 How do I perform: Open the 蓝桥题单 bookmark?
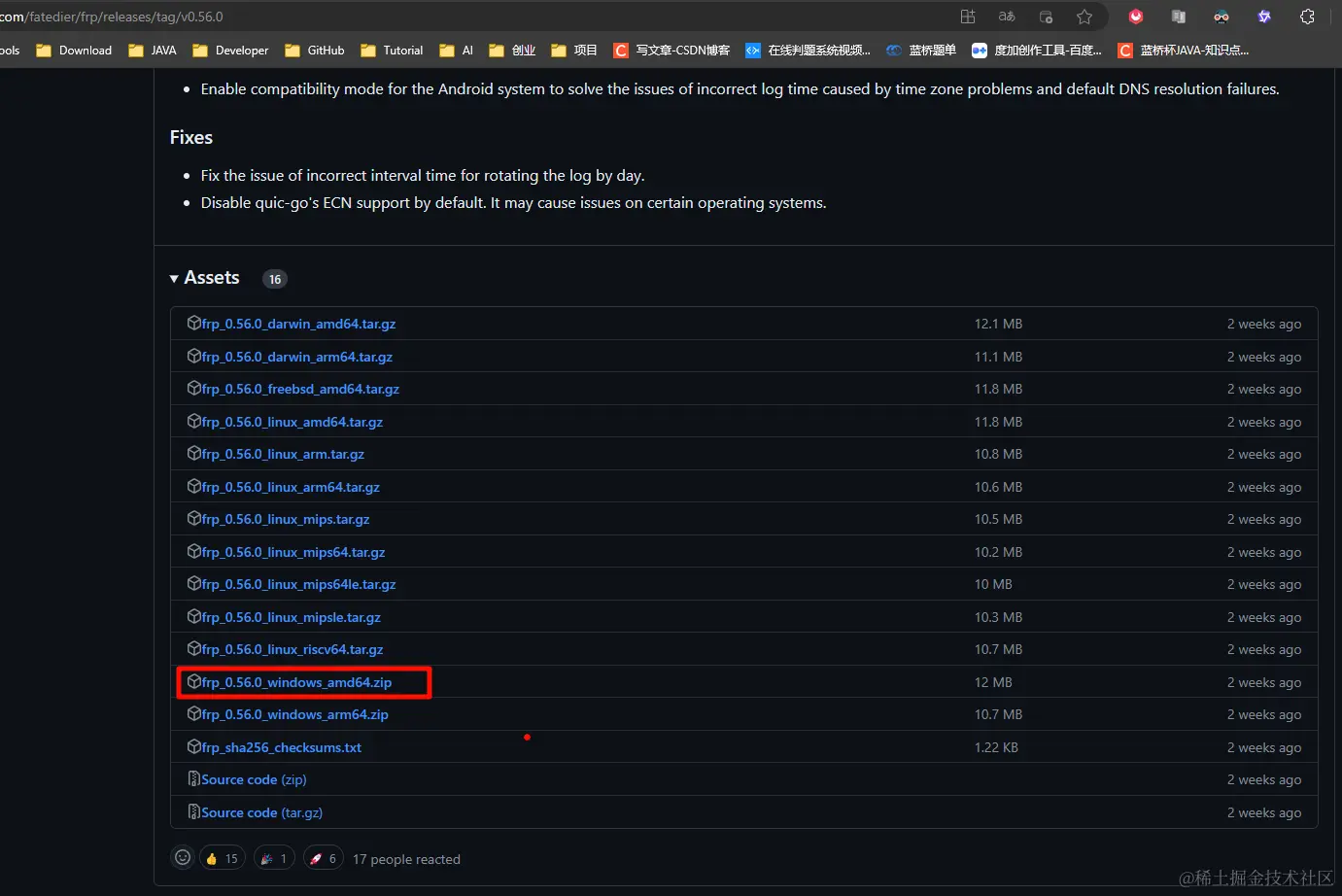921,51
